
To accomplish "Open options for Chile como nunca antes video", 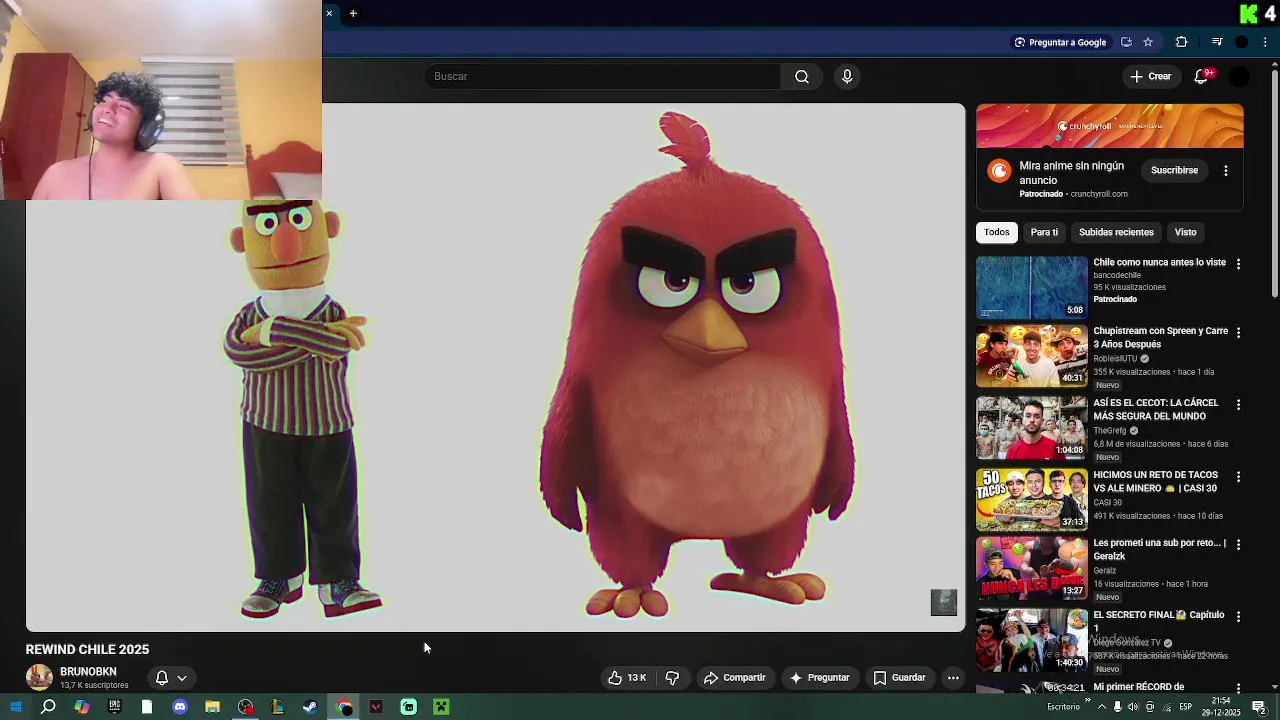I will click(1238, 264).
